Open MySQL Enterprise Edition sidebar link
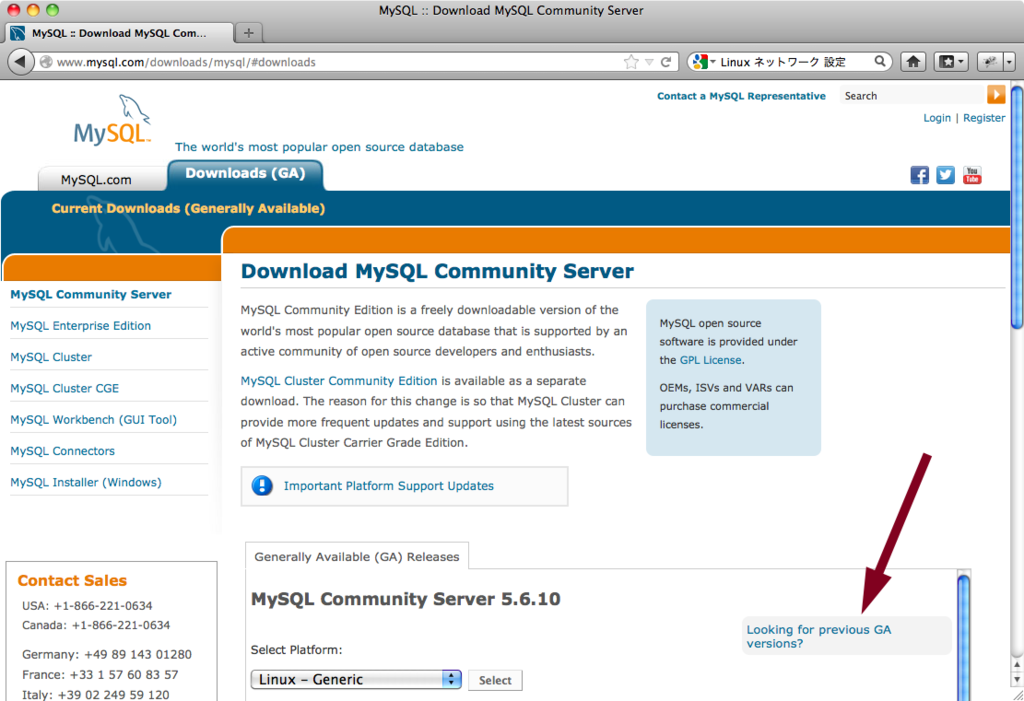This screenshot has height=701, width=1024. (x=80, y=325)
